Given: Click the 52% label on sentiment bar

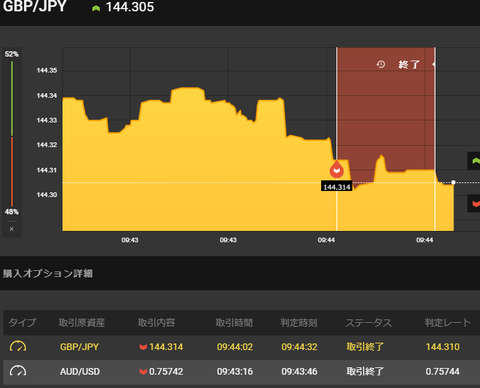Looking at the screenshot, I should [x=12, y=54].
